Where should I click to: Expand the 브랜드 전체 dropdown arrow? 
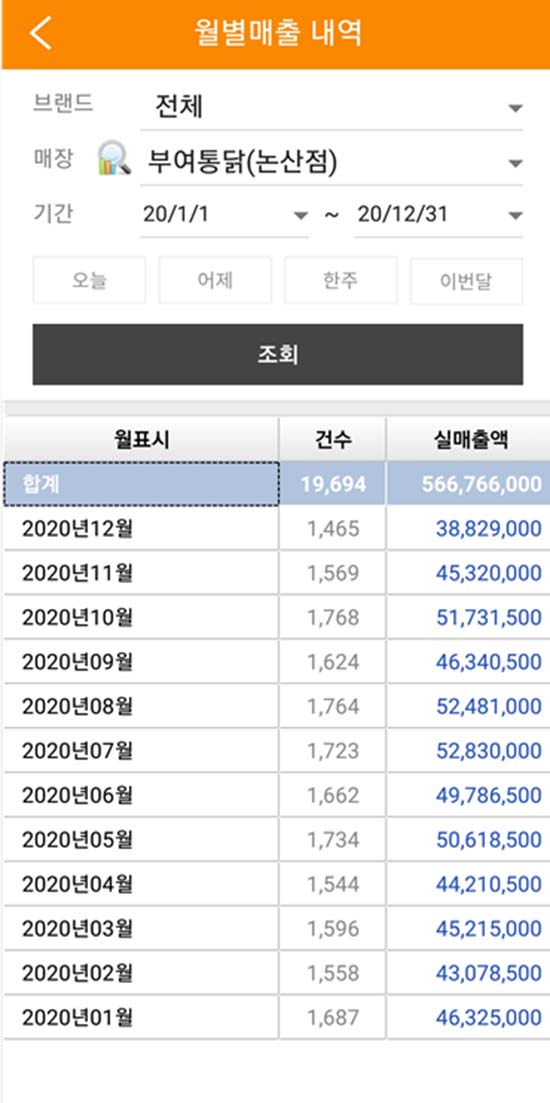tap(515, 108)
